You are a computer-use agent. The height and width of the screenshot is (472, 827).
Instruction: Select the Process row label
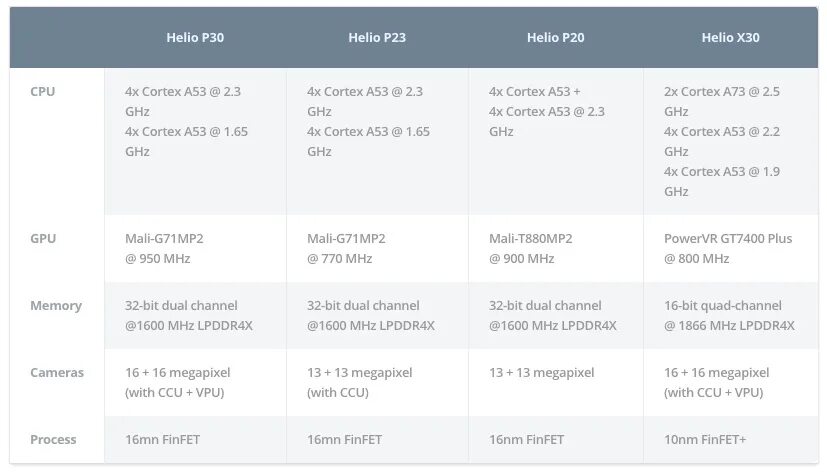(x=54, y=440)
